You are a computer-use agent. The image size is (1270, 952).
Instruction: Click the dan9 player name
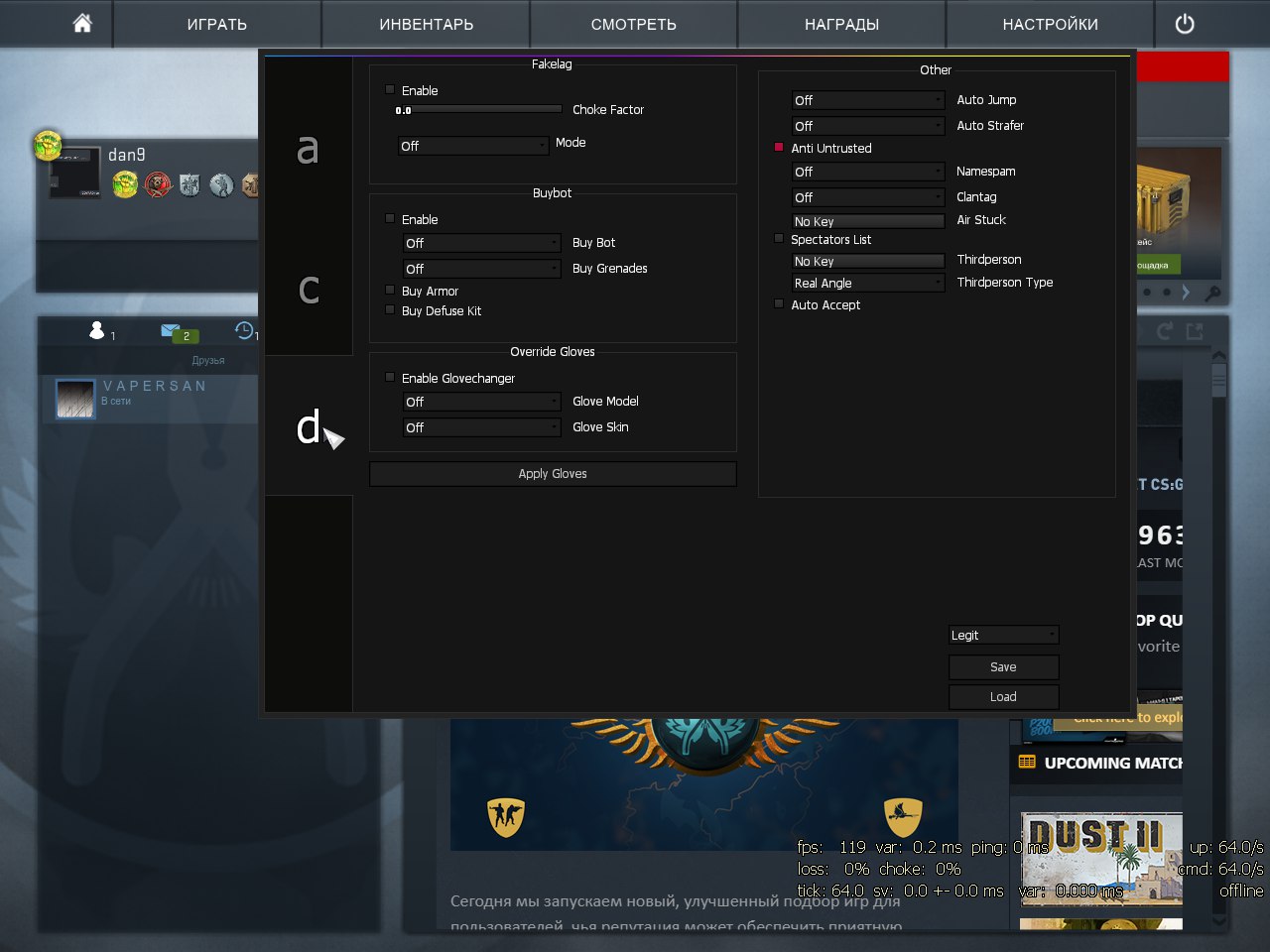coord(127,155)
